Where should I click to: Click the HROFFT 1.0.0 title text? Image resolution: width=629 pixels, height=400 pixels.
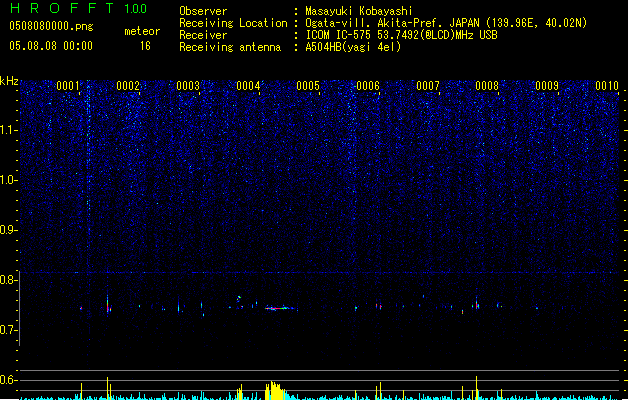pos(79,8)
